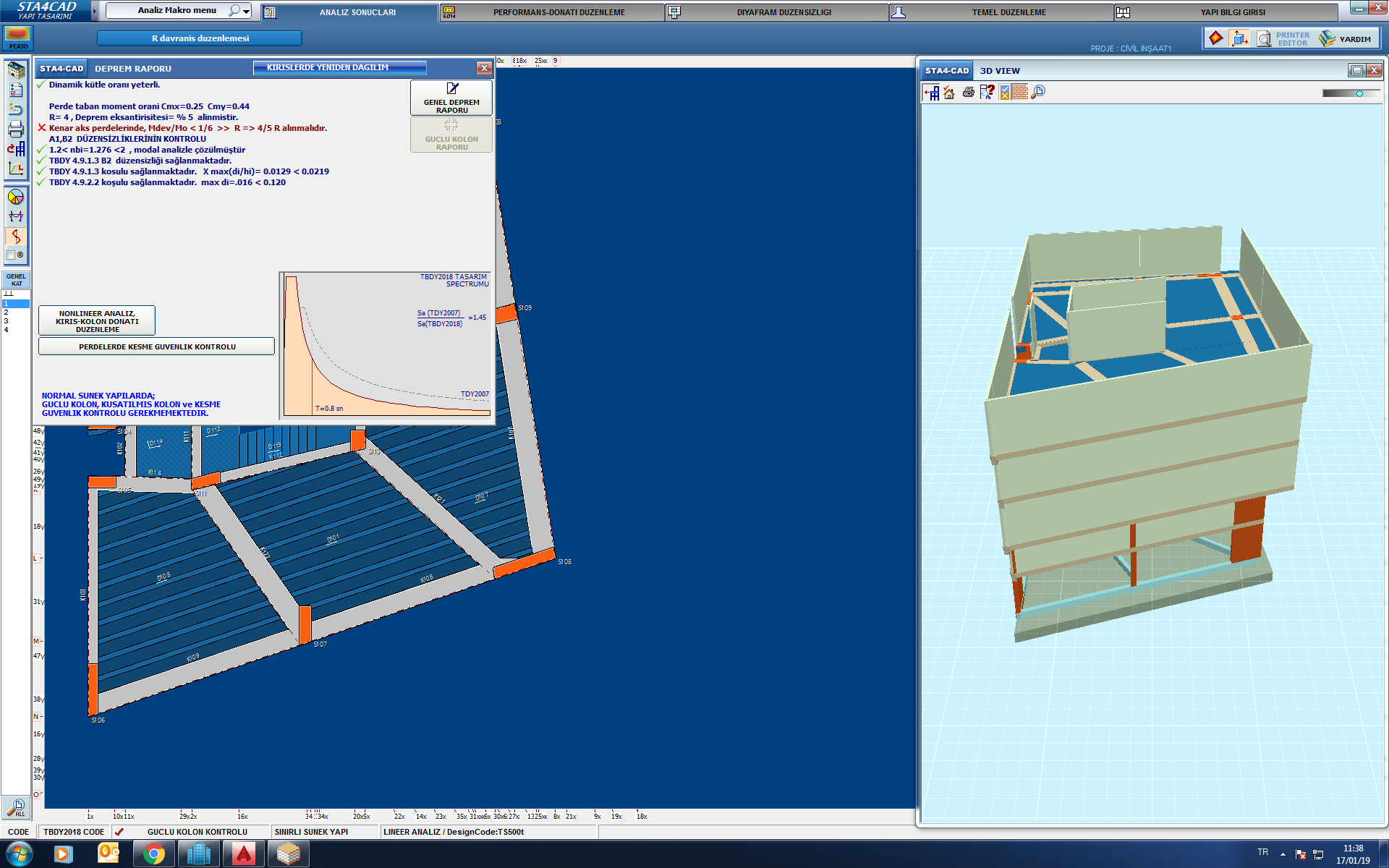Toggle brick wall display in 3D view
Screen dimensions: 1389x868
click(1020, 92)
